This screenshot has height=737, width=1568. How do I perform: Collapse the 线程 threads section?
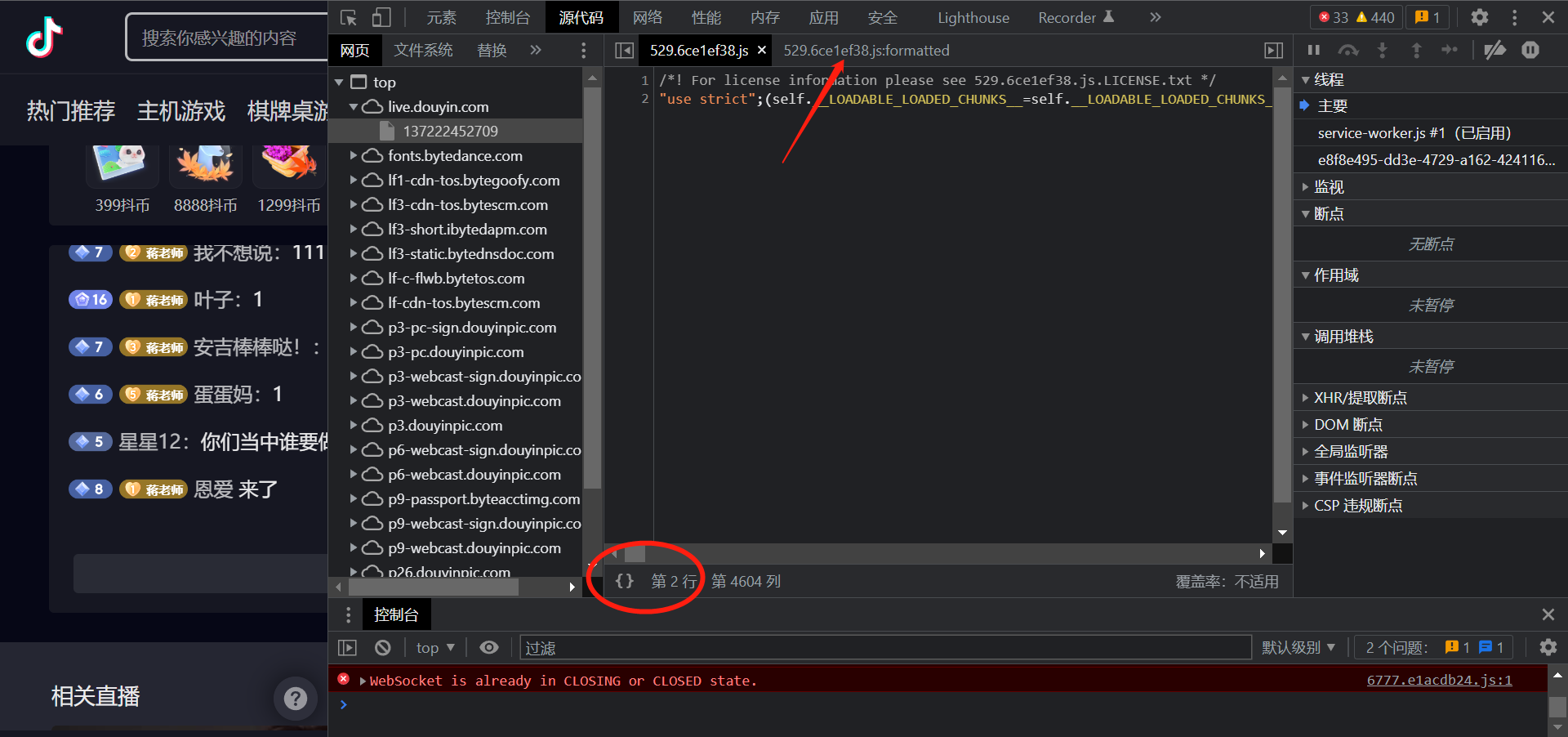pos(1305,80)
